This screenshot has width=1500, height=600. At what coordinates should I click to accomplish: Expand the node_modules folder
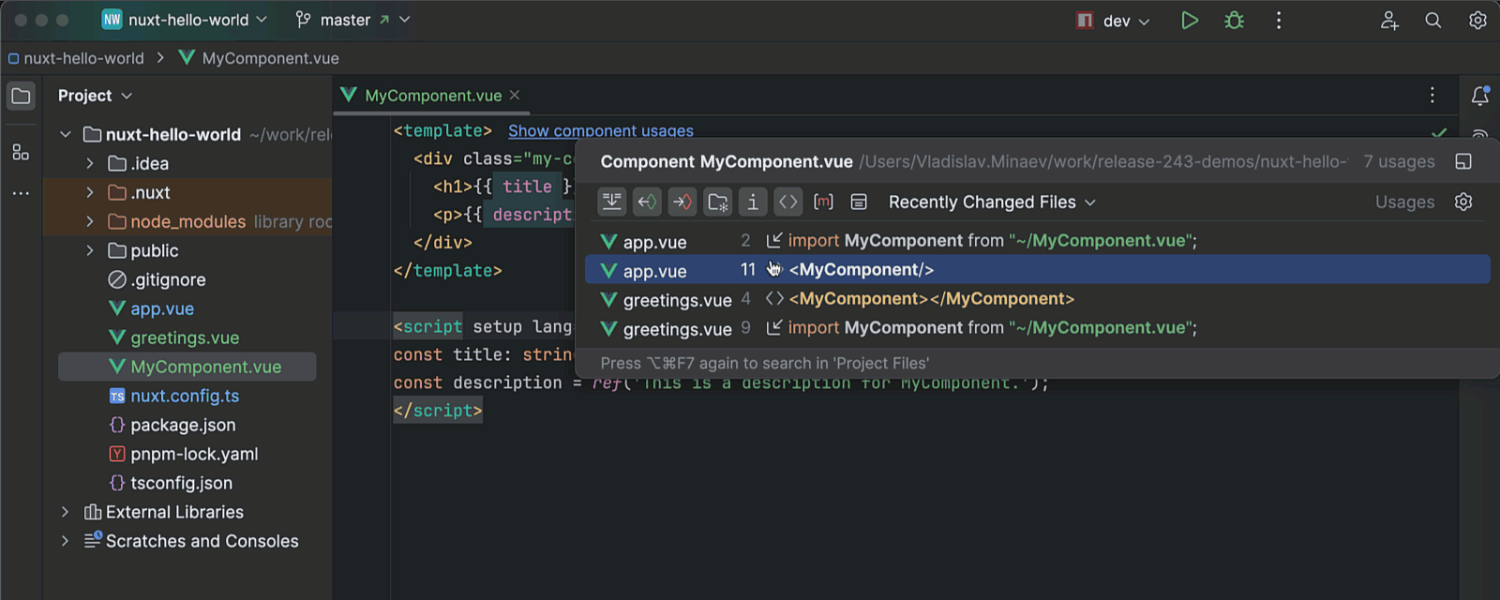(x=90, y=222)
